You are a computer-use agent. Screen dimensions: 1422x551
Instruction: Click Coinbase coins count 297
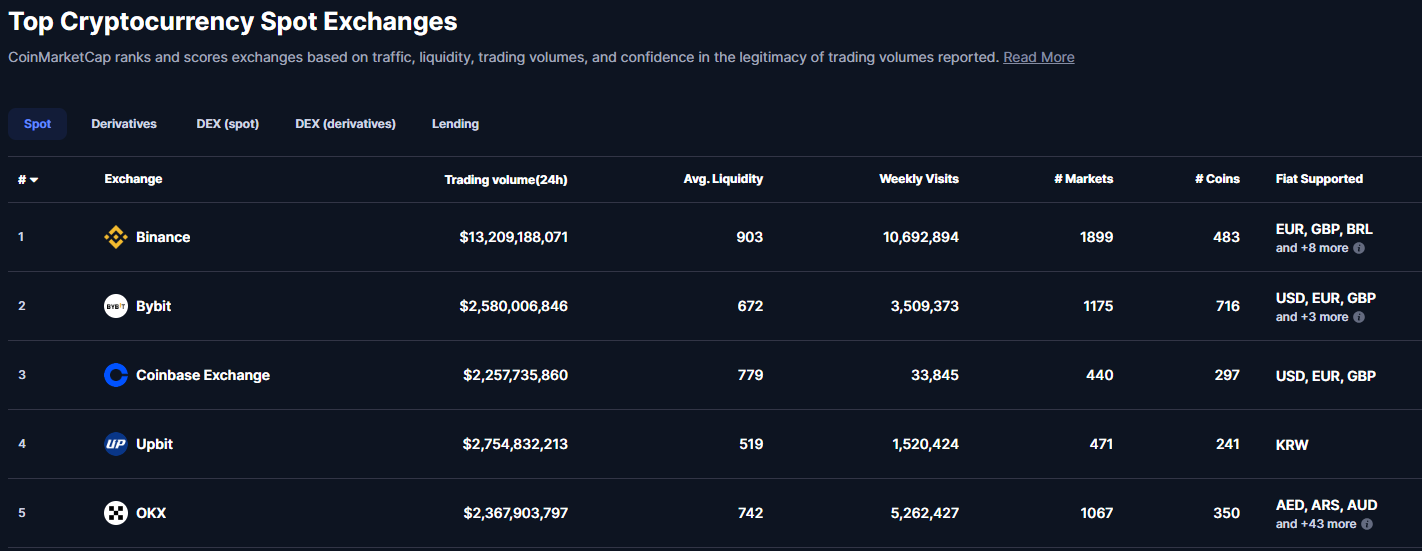coord(1227,375)
